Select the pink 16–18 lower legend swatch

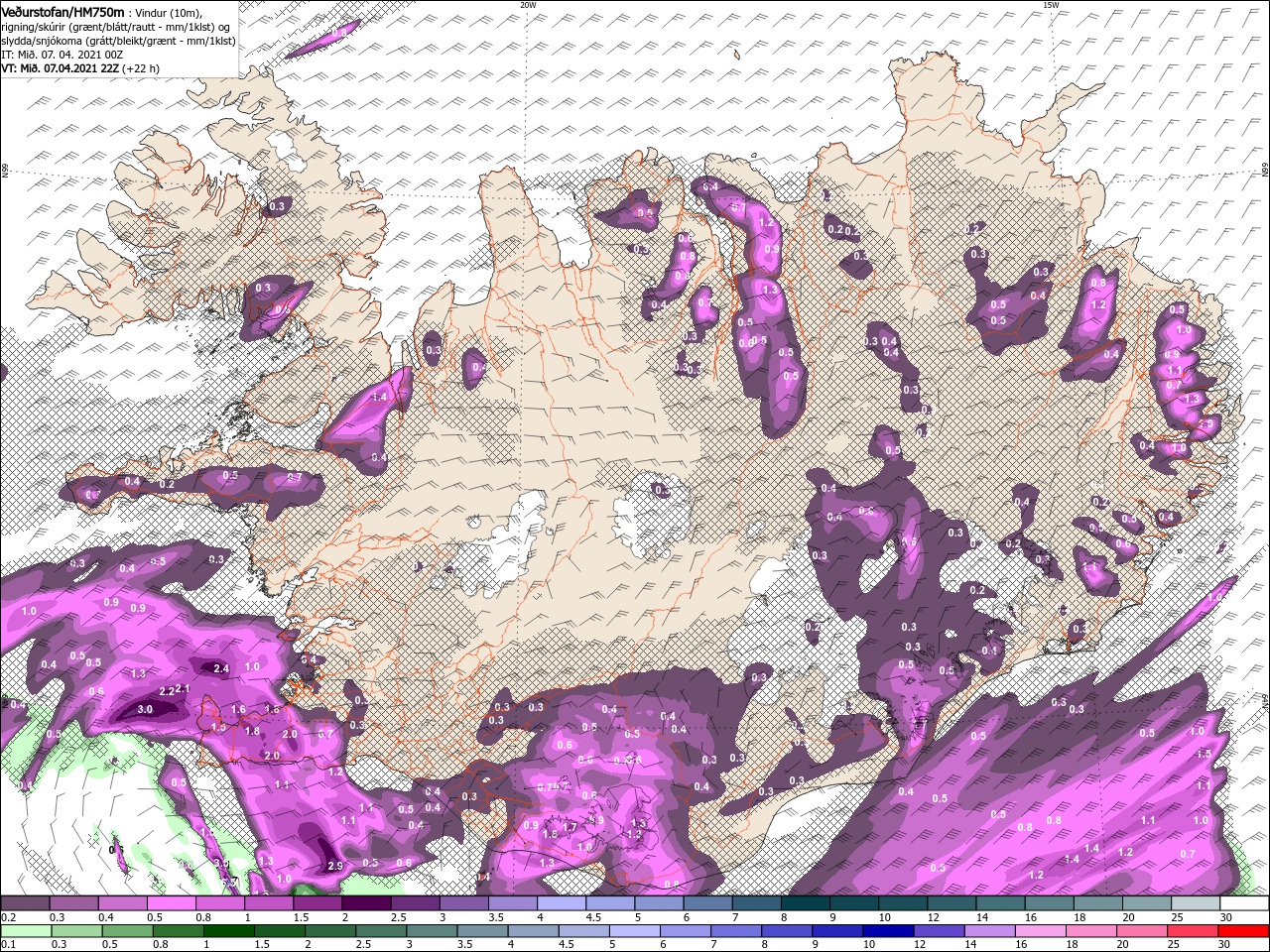pyautogui.click(x=1041, y=931)
